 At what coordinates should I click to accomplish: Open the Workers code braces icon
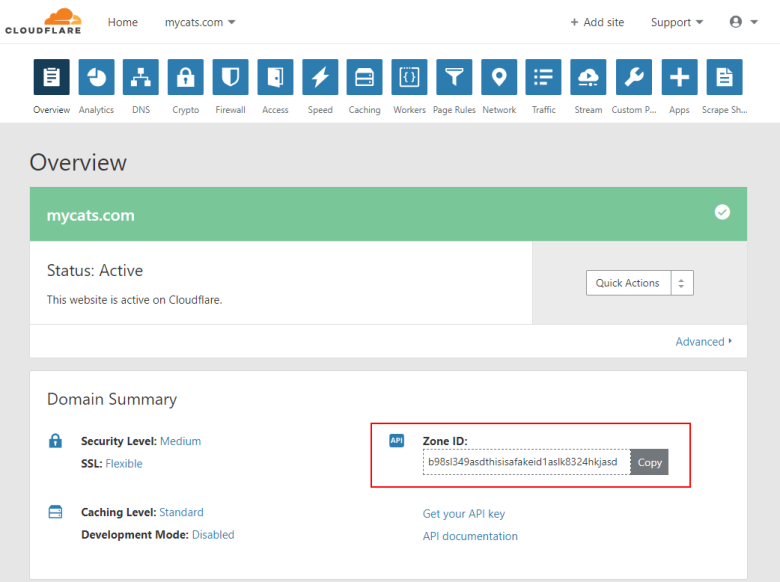409,77
